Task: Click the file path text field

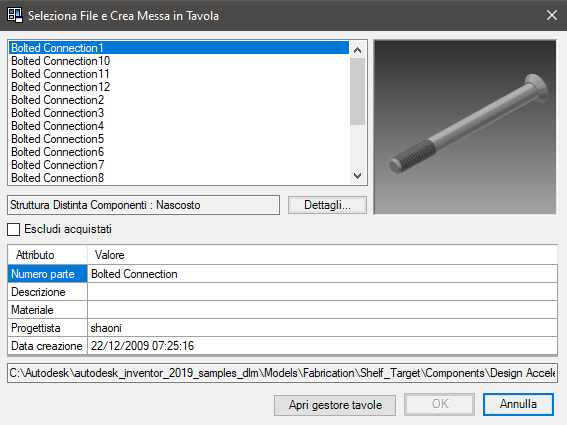Action: point(282,373)
